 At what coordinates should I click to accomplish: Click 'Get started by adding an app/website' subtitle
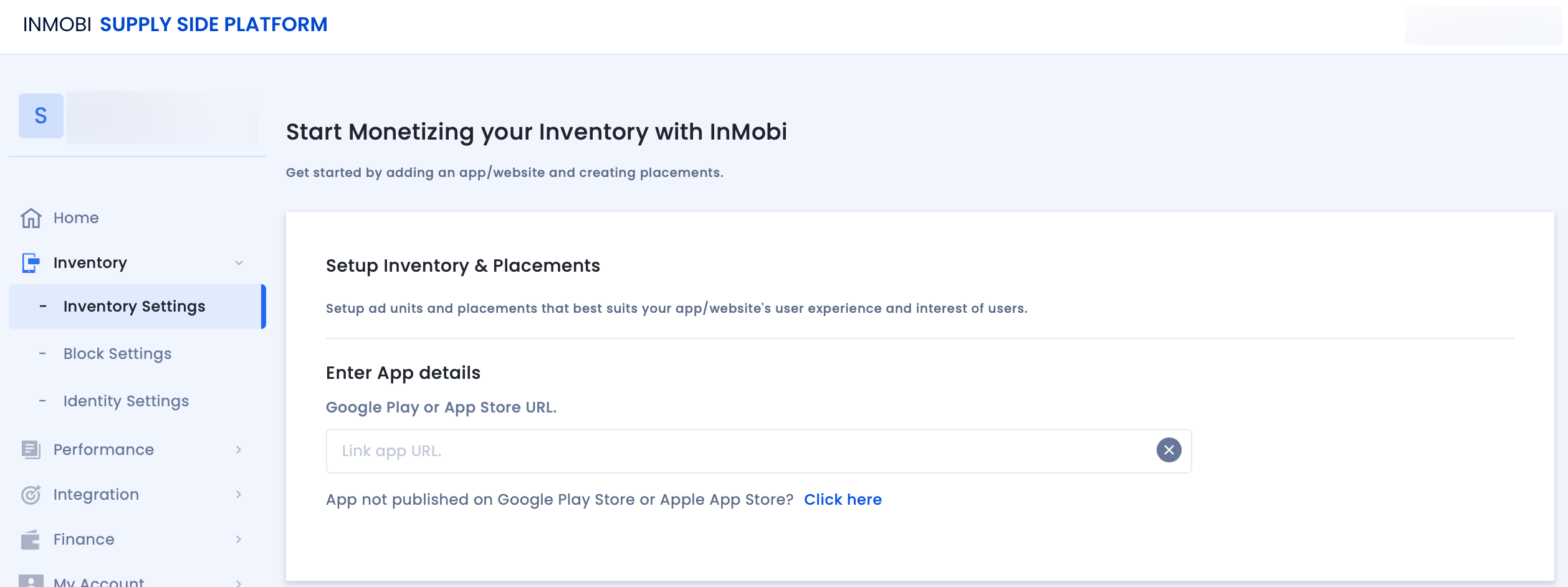505,173
